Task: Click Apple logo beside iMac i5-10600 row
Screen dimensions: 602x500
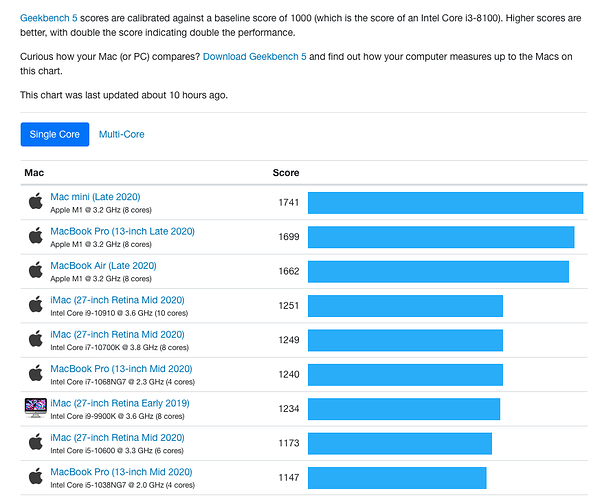Action: pyautogui.click(x=36, y=442)
